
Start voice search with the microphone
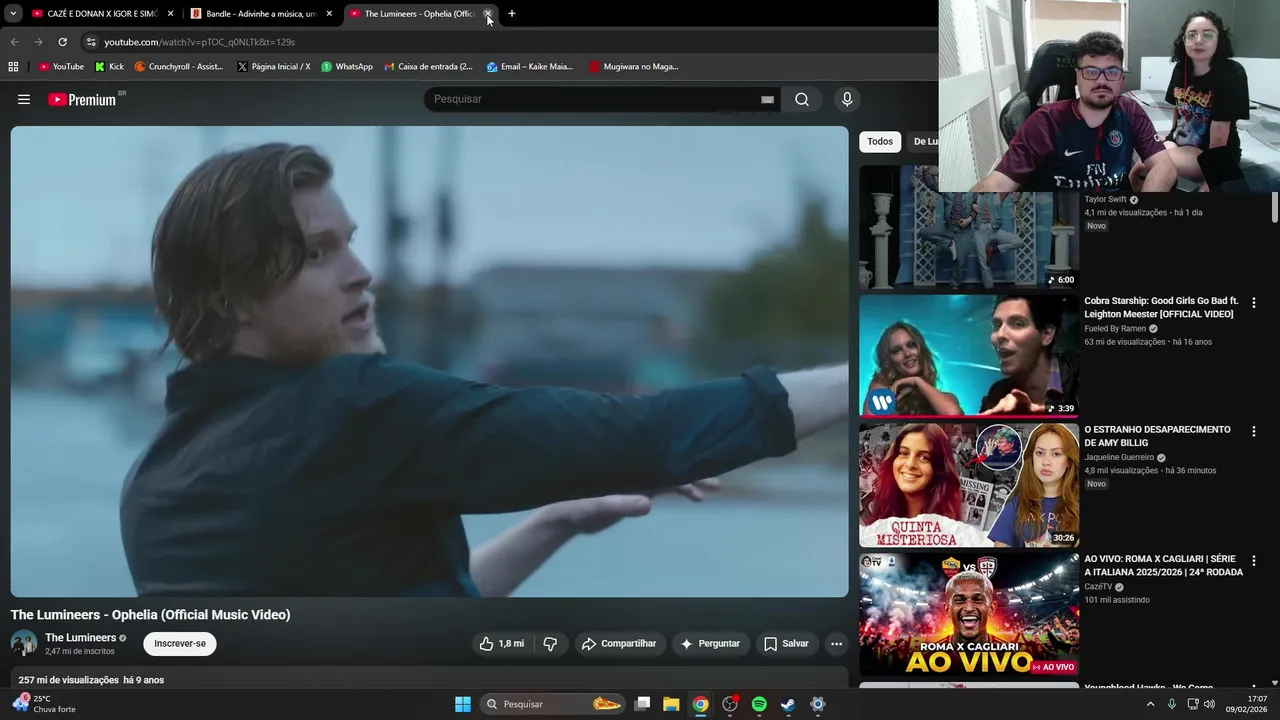(x=847, y=99)
